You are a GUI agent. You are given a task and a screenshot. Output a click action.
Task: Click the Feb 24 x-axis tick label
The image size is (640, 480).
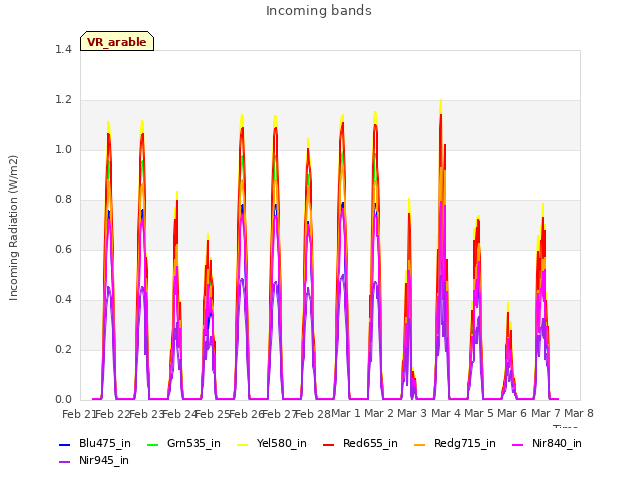(179, 414)
